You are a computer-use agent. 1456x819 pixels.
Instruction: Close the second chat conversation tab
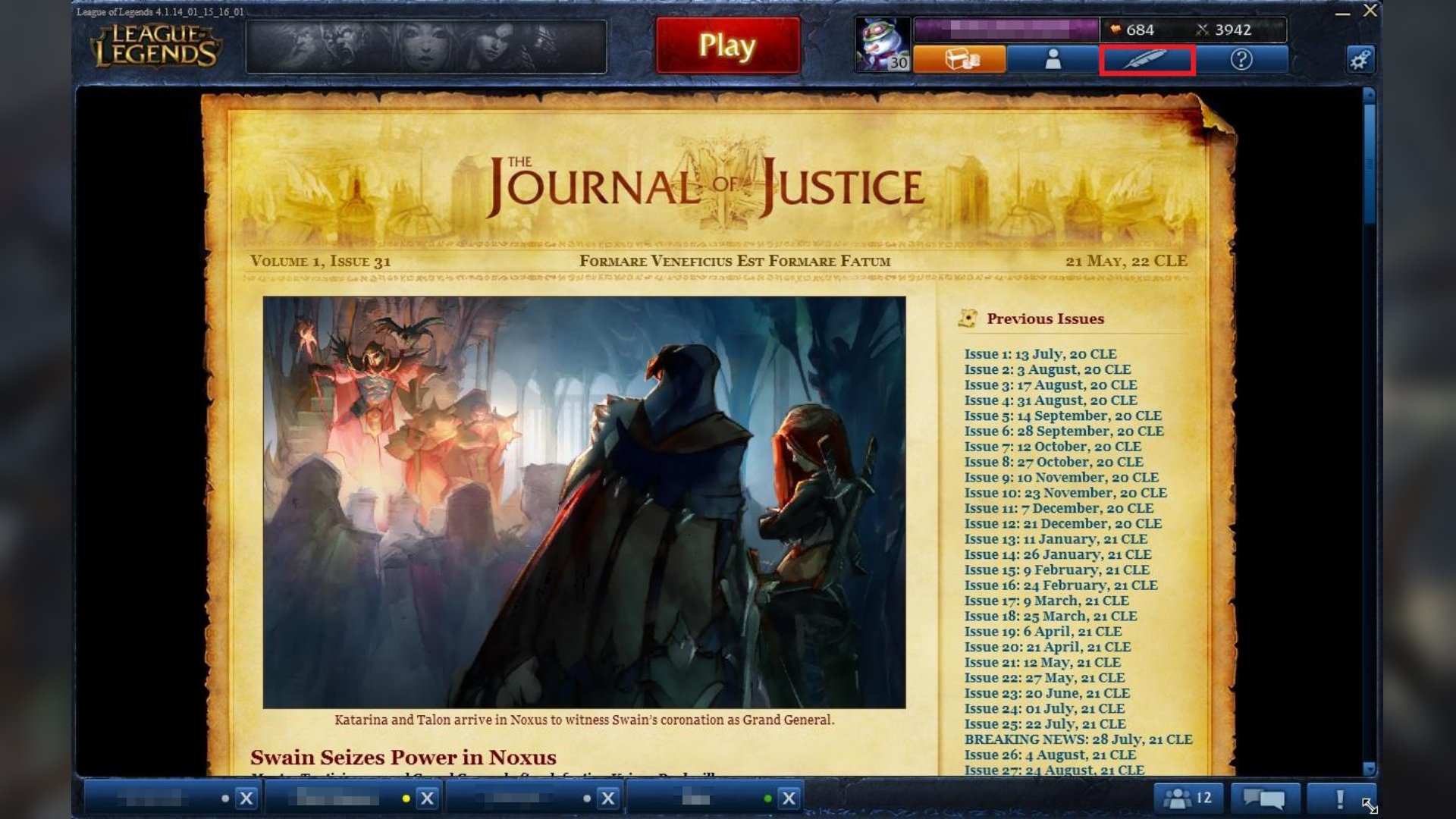pyautogui.click(x=428, y=798)
